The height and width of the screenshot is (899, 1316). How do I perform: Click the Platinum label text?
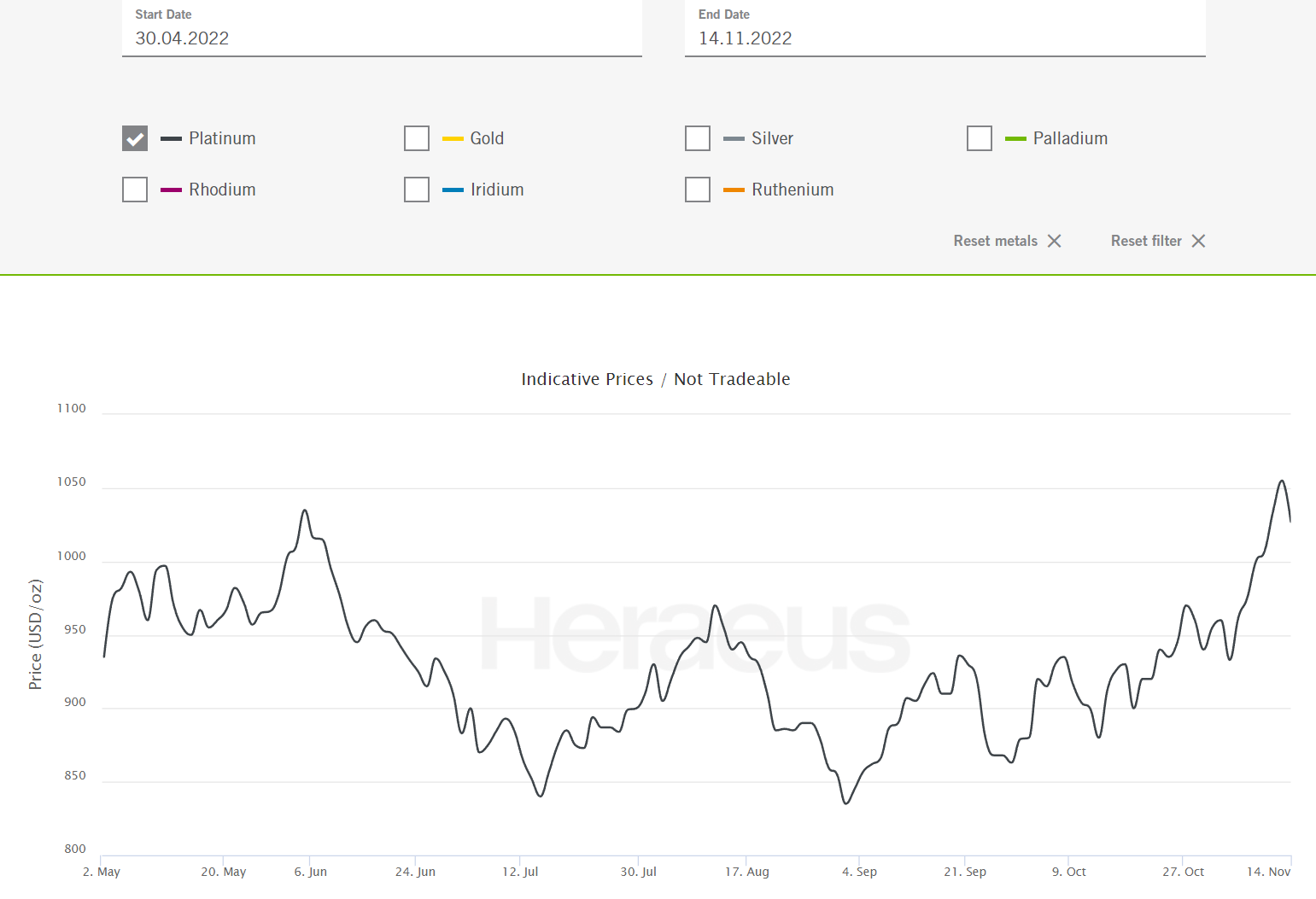pyautogui.click(x=222, y=138)
